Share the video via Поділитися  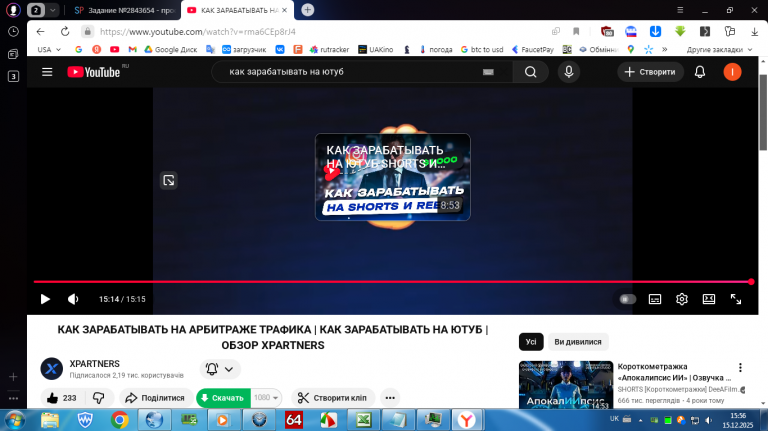(156, 398)
